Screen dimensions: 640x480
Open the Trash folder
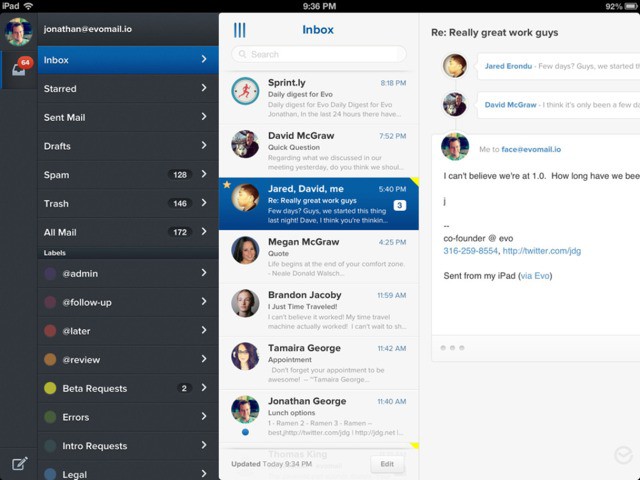(128, 203)
